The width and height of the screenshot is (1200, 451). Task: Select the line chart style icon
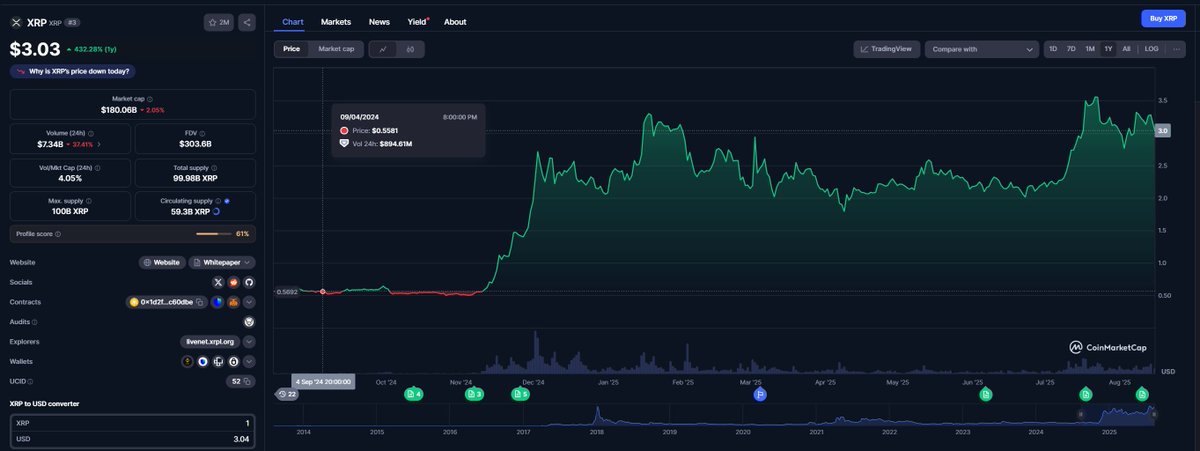(x=383, y=49)
